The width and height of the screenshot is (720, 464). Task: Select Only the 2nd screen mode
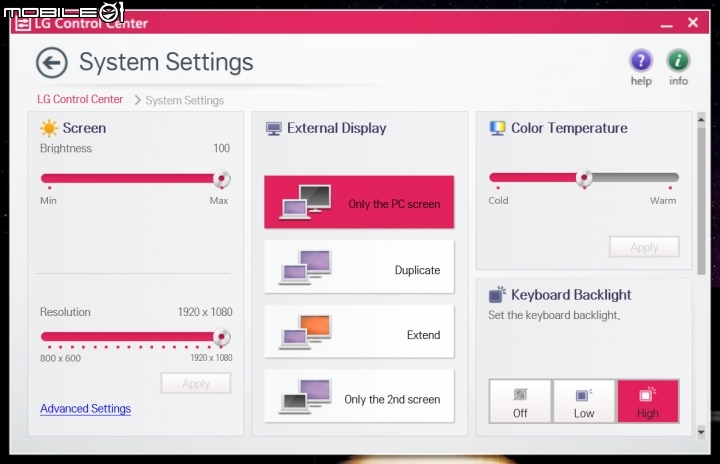coord(359,396)
